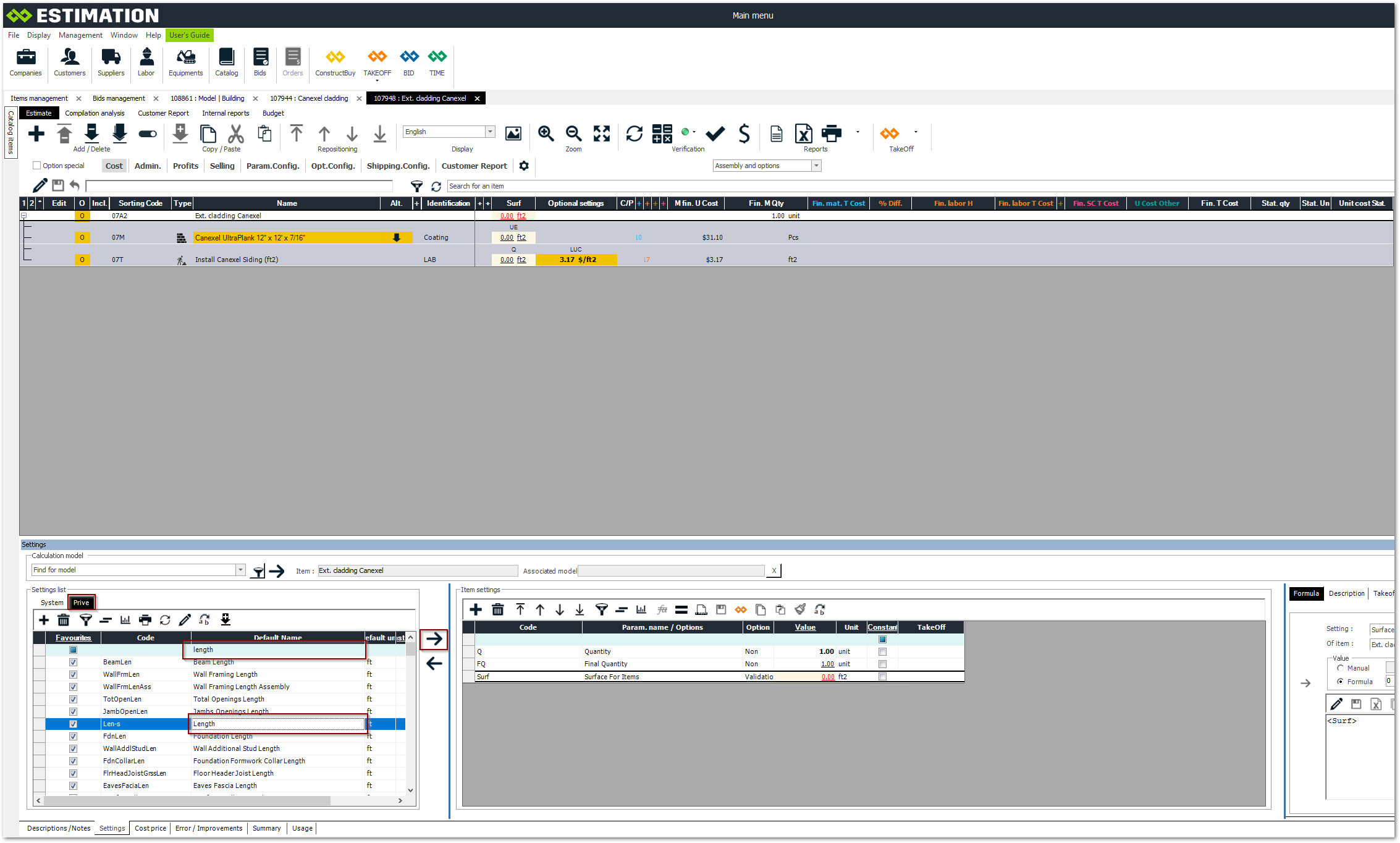Click the trash icon in Item settings

click(497, 610)
